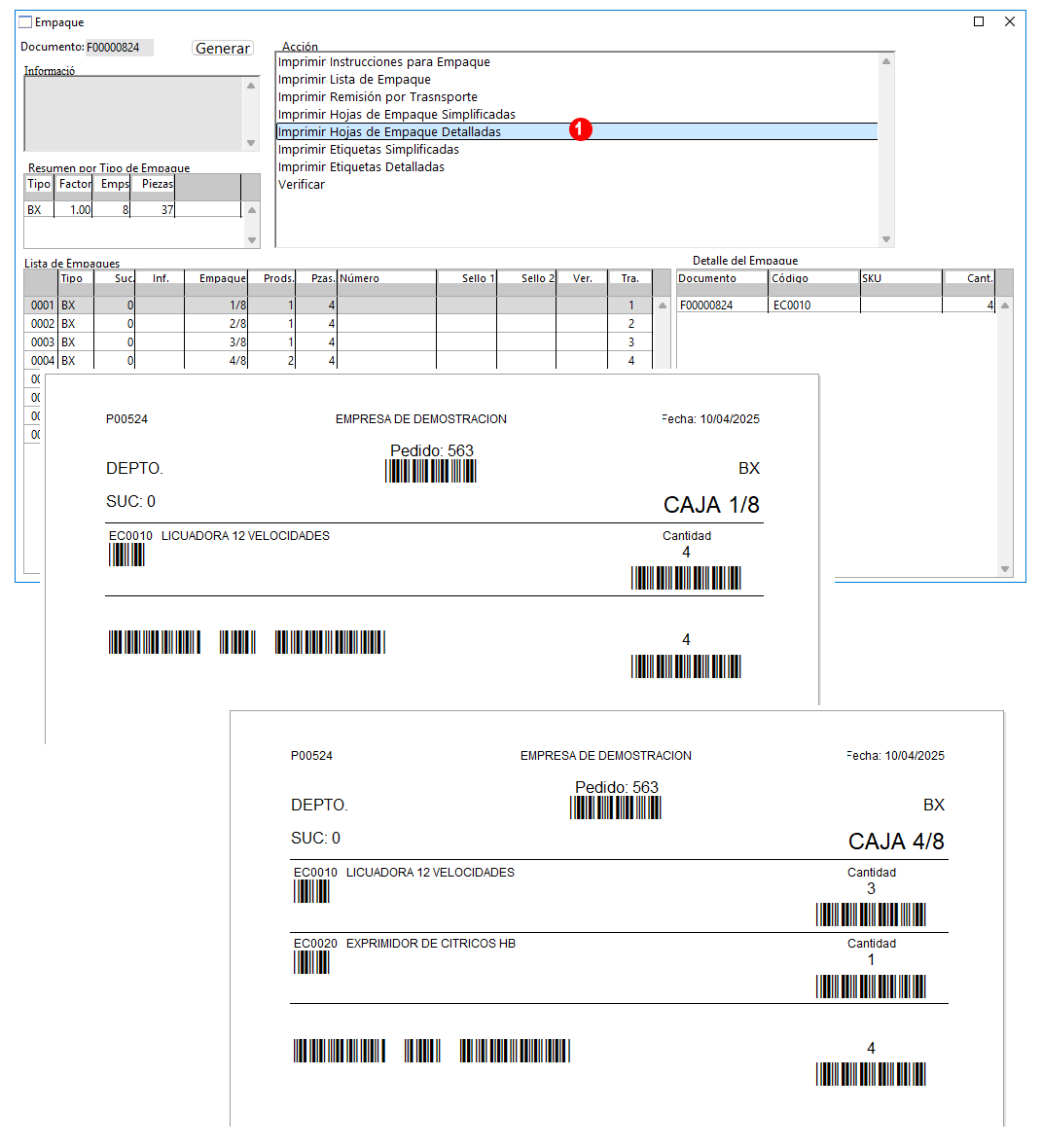Click the Número column header

click(x=387, y=278)
